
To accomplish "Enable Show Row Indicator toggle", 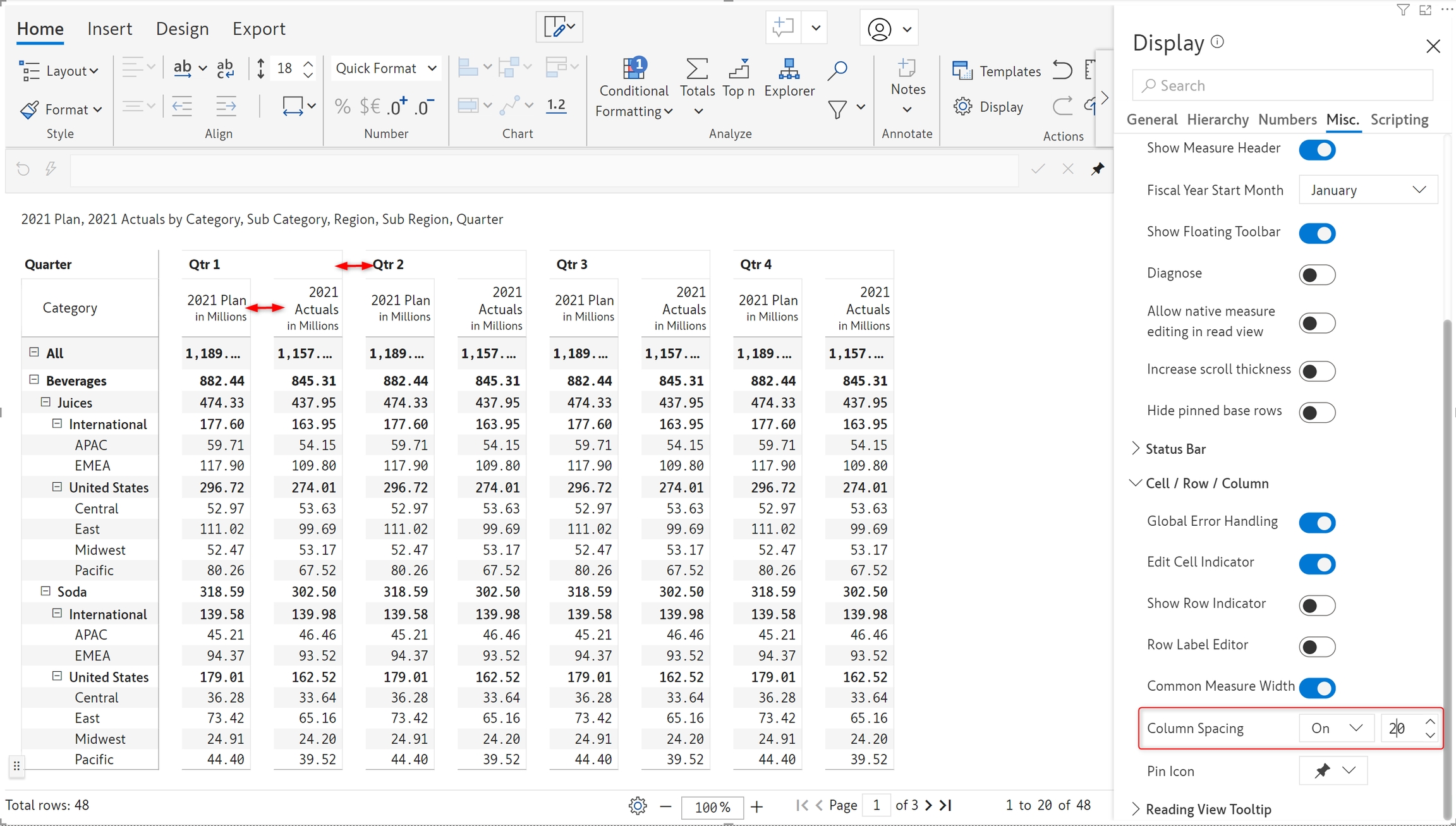I will click(1317, 605).
